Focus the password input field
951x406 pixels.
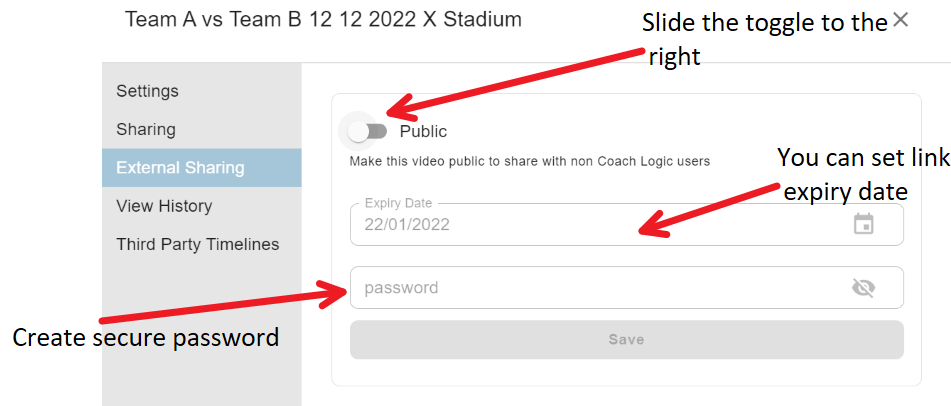[627, 288]
